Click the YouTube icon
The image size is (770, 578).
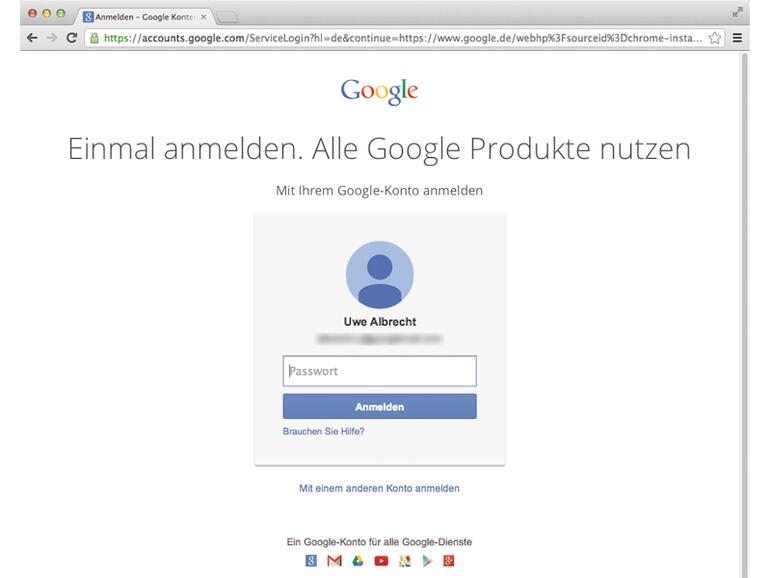point(381,560)
